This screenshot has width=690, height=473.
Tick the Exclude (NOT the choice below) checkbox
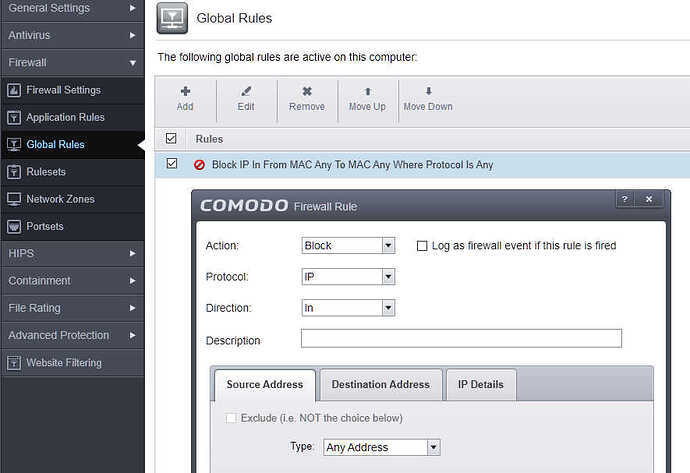[231, 418]
